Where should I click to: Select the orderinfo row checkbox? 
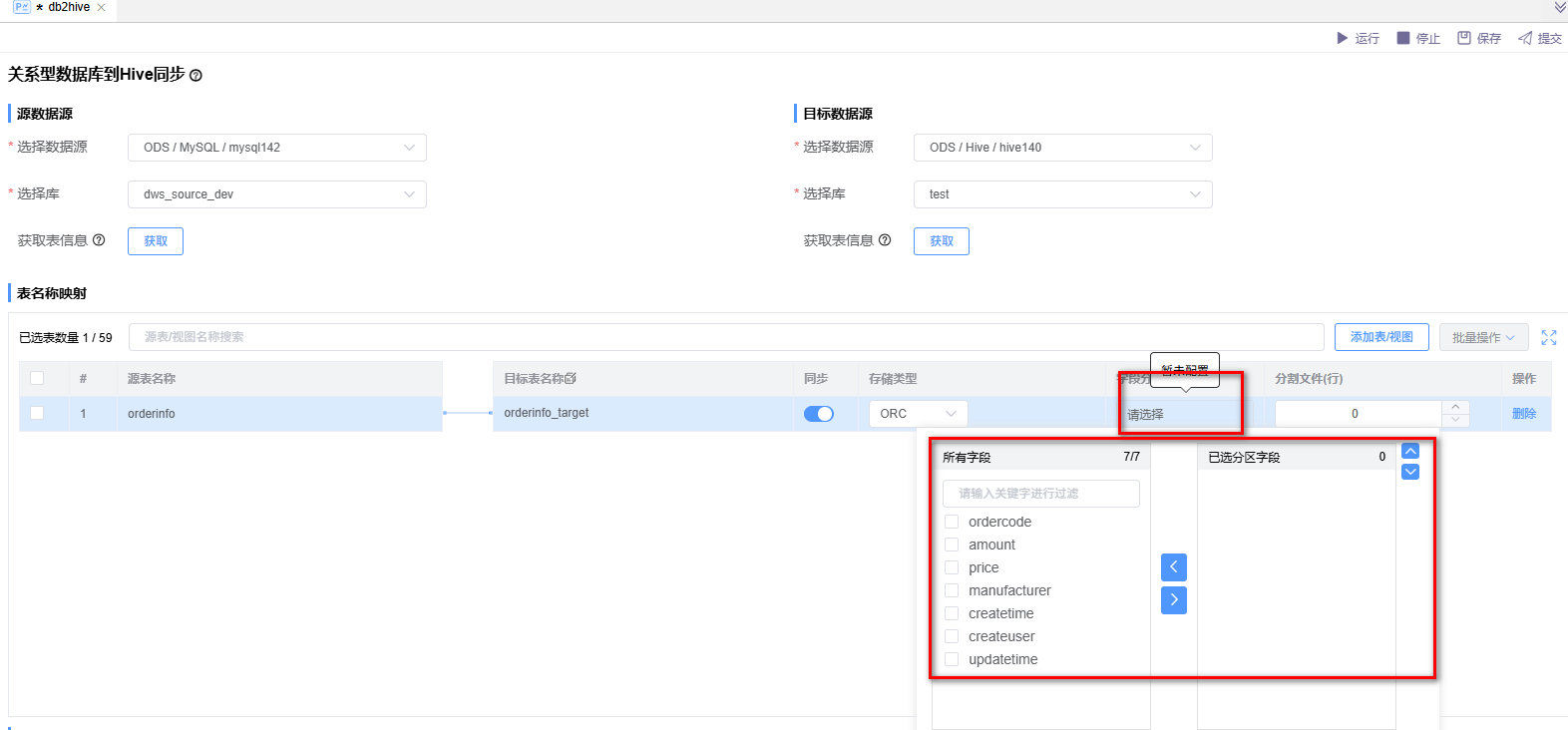pyautogui.click(x=37, y=413)
